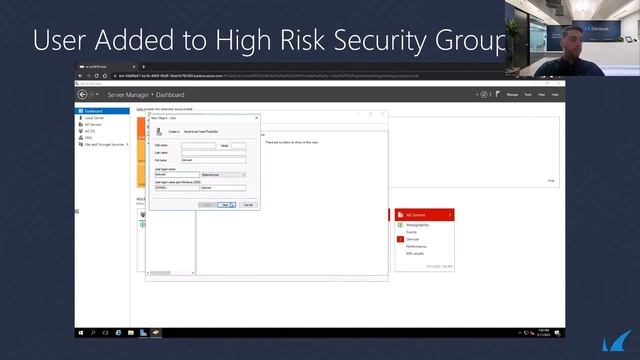
Task: Click the browser reload icon
Action: coord(97,76)
